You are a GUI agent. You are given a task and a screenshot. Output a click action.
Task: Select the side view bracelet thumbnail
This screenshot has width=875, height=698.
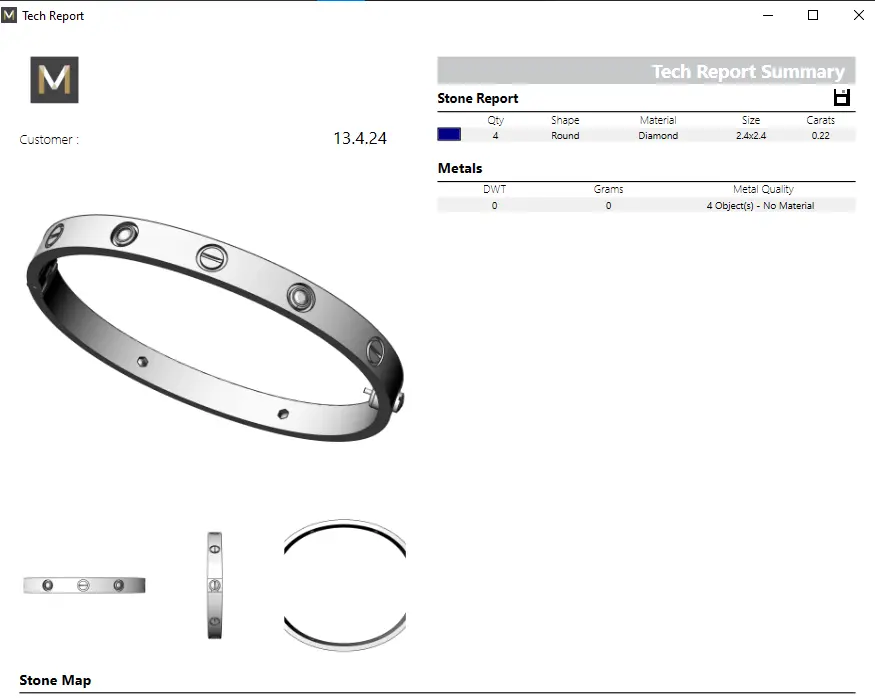[x=214, y=585]
